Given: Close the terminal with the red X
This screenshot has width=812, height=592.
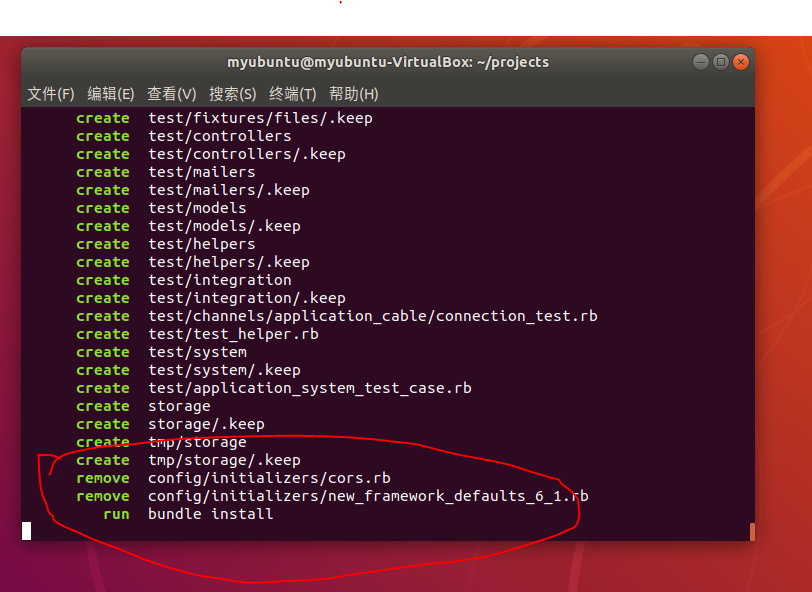Looking at the screenshot, I should (x=741, y=62).
